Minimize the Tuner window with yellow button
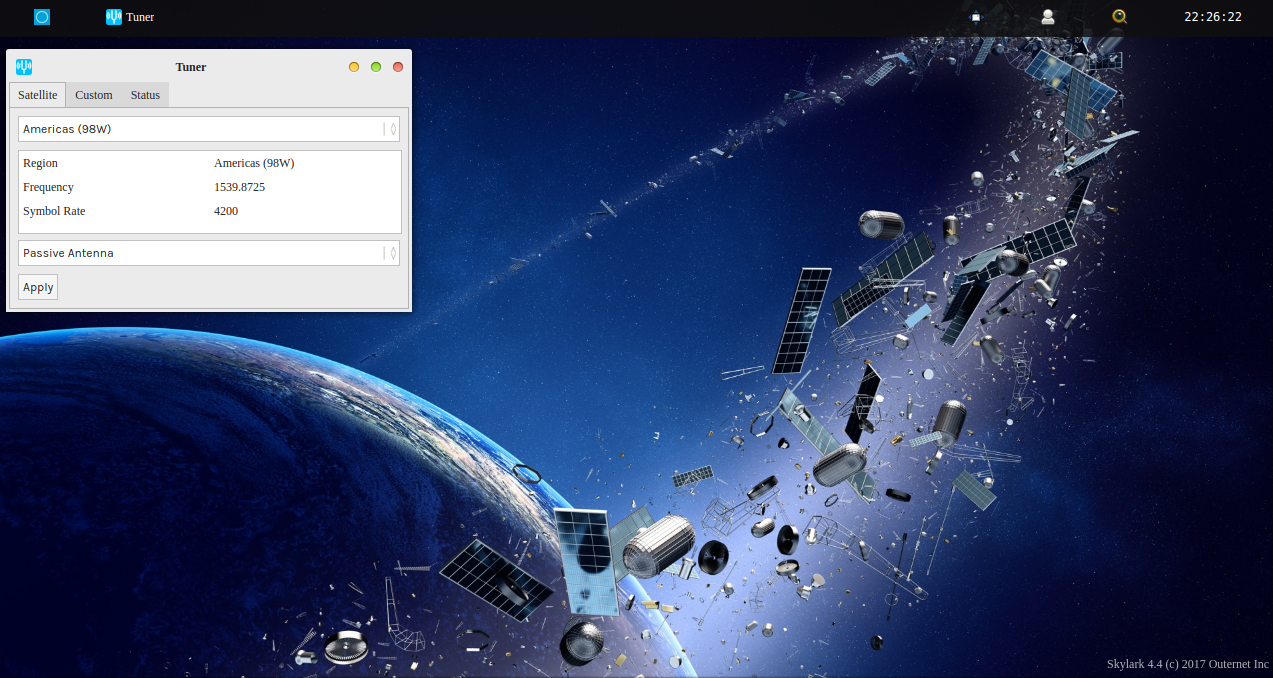This screenshot has width=1273, height=678. point(354,67)
